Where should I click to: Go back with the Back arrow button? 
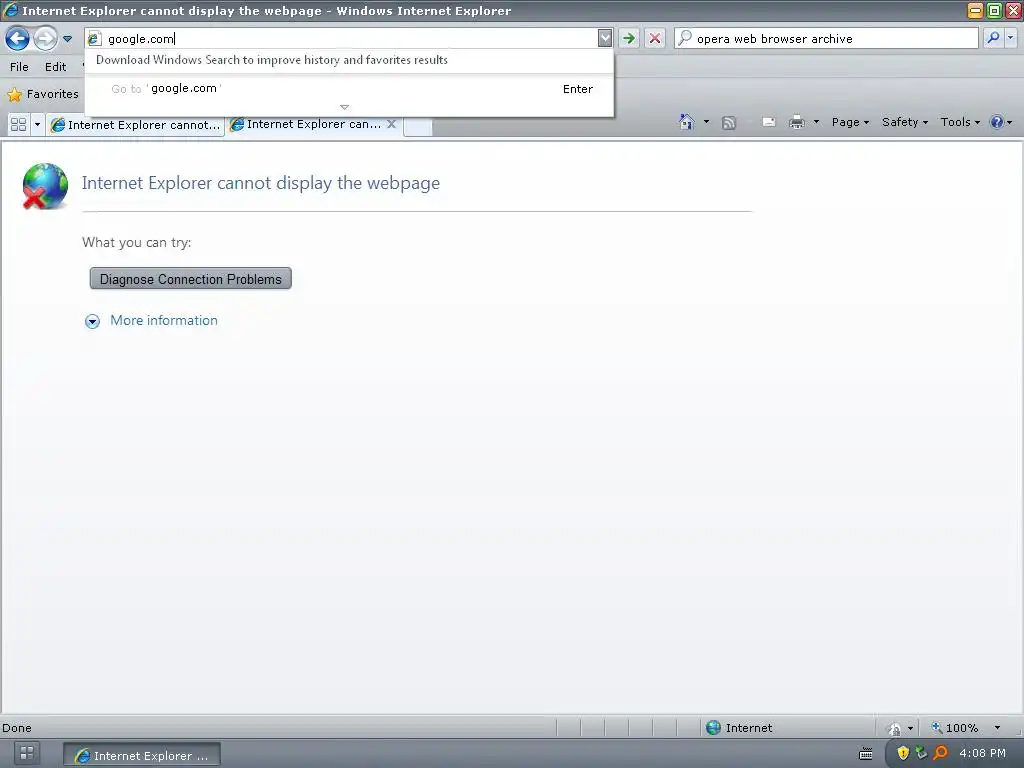coord(17,39)
